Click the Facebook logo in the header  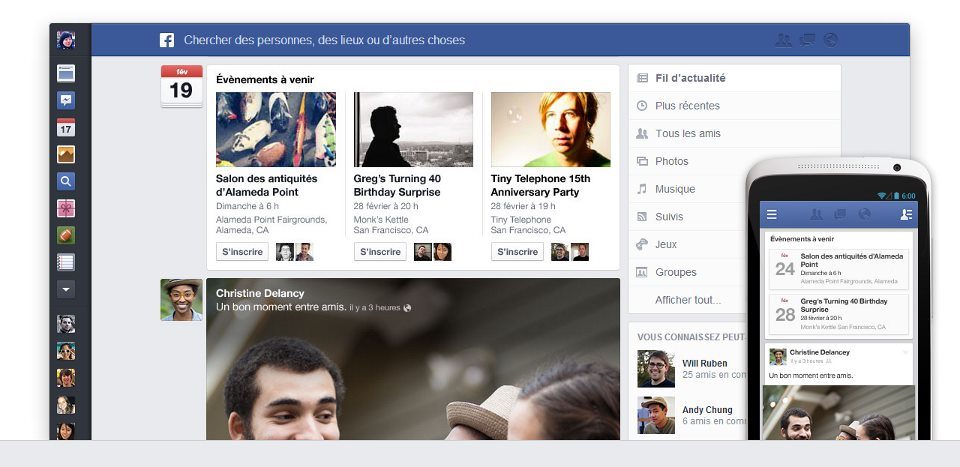coord(167,40)
